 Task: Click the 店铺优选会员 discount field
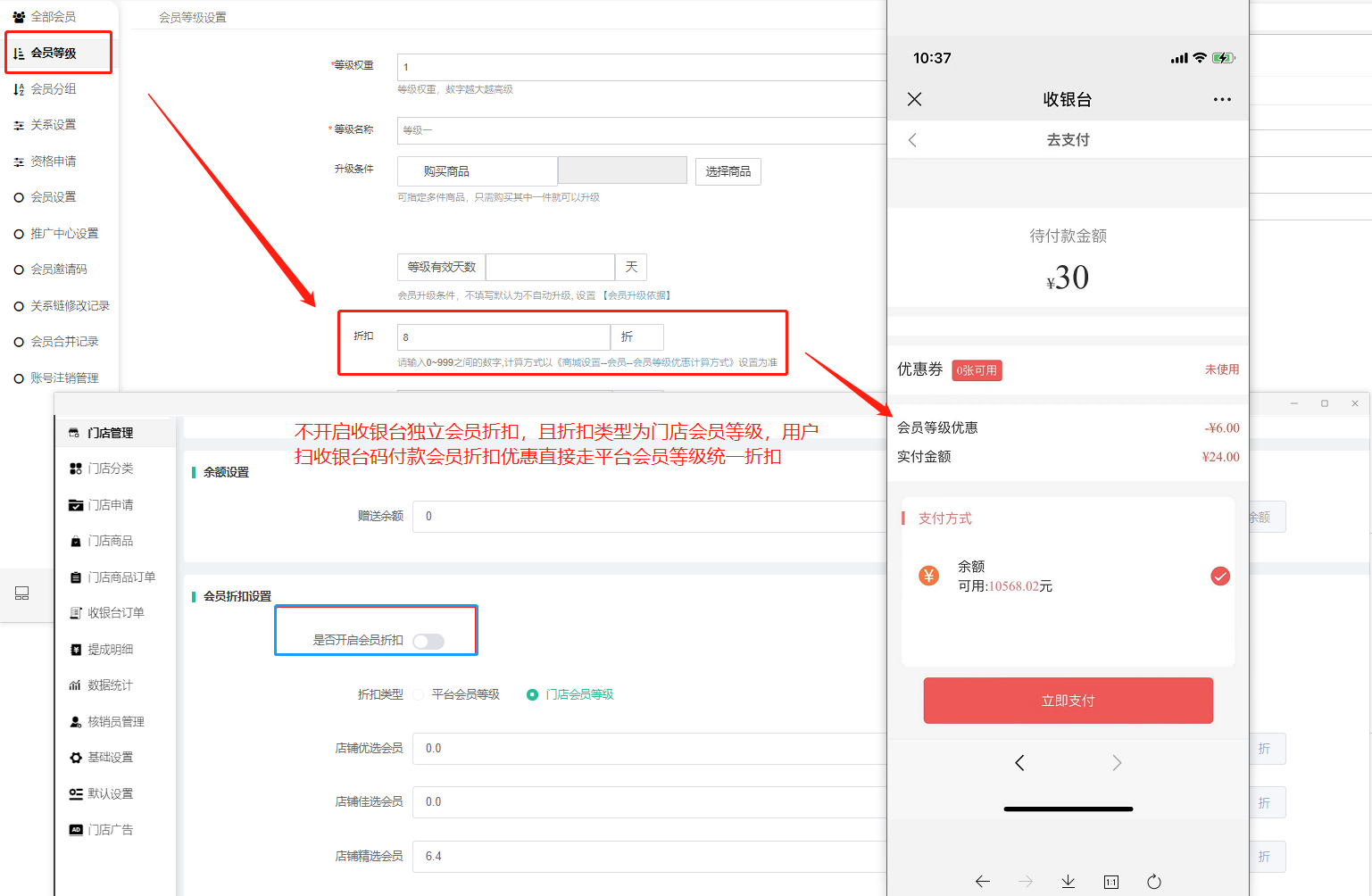click(x=650, y=749)
